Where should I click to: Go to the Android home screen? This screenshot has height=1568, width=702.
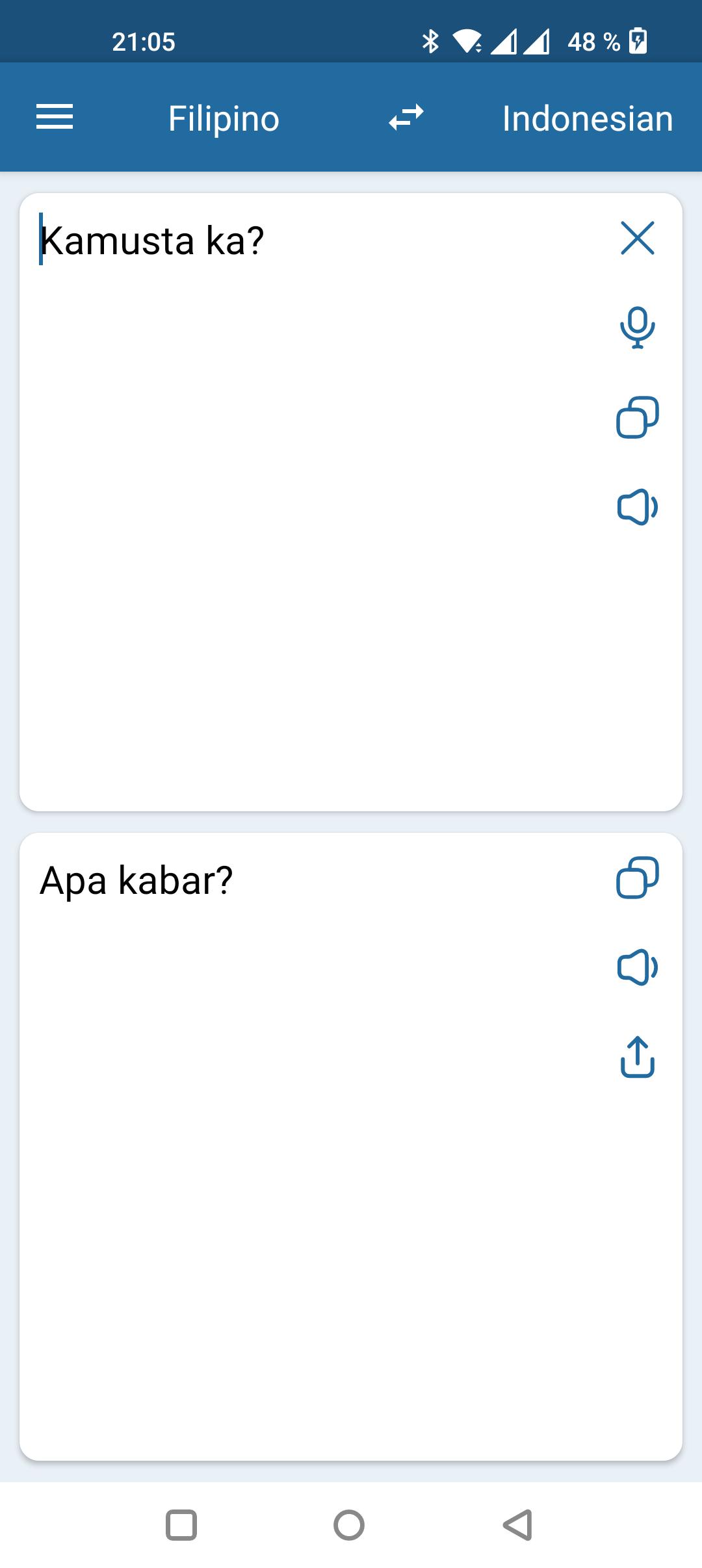[x=349, y=1525]
